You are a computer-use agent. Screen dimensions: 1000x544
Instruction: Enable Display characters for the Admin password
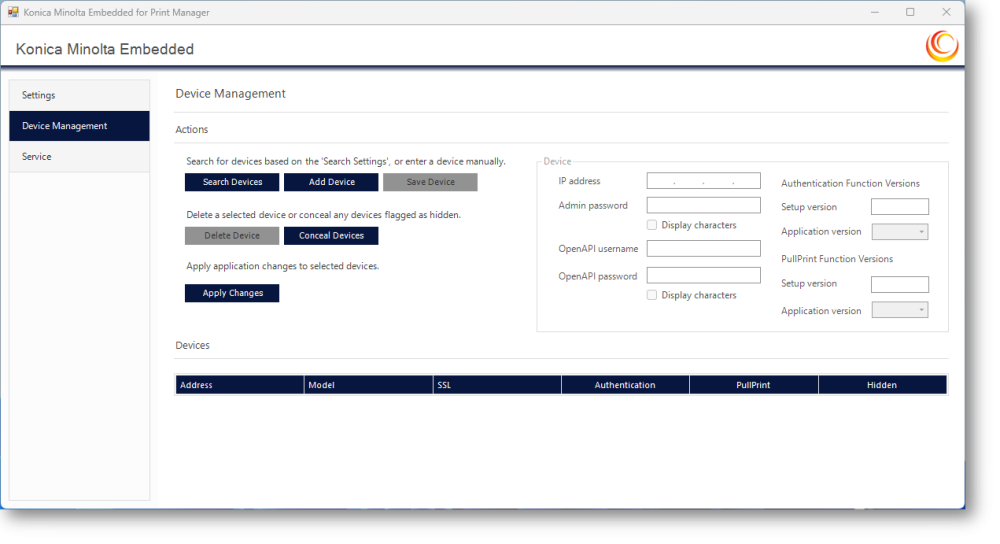tap(652, 224)
